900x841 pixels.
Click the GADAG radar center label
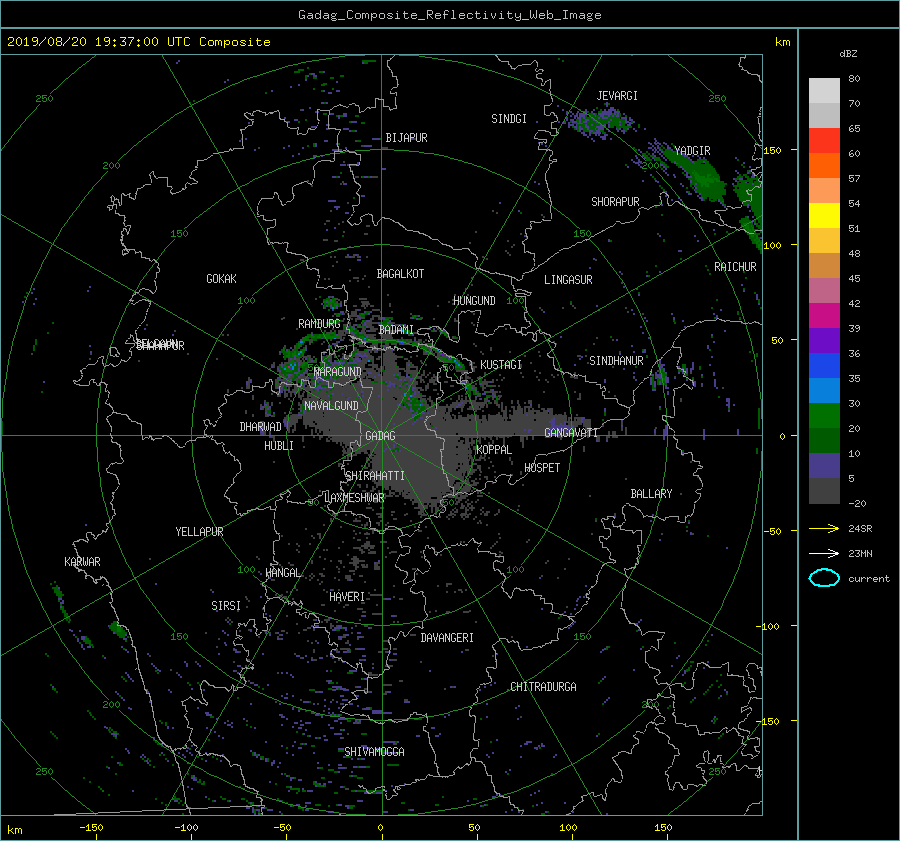click(x=380, y=436)
